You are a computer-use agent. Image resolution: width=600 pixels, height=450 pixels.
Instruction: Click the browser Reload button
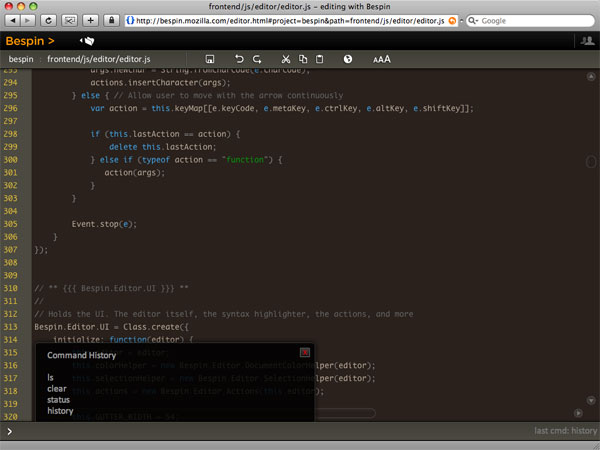[48, 19]
